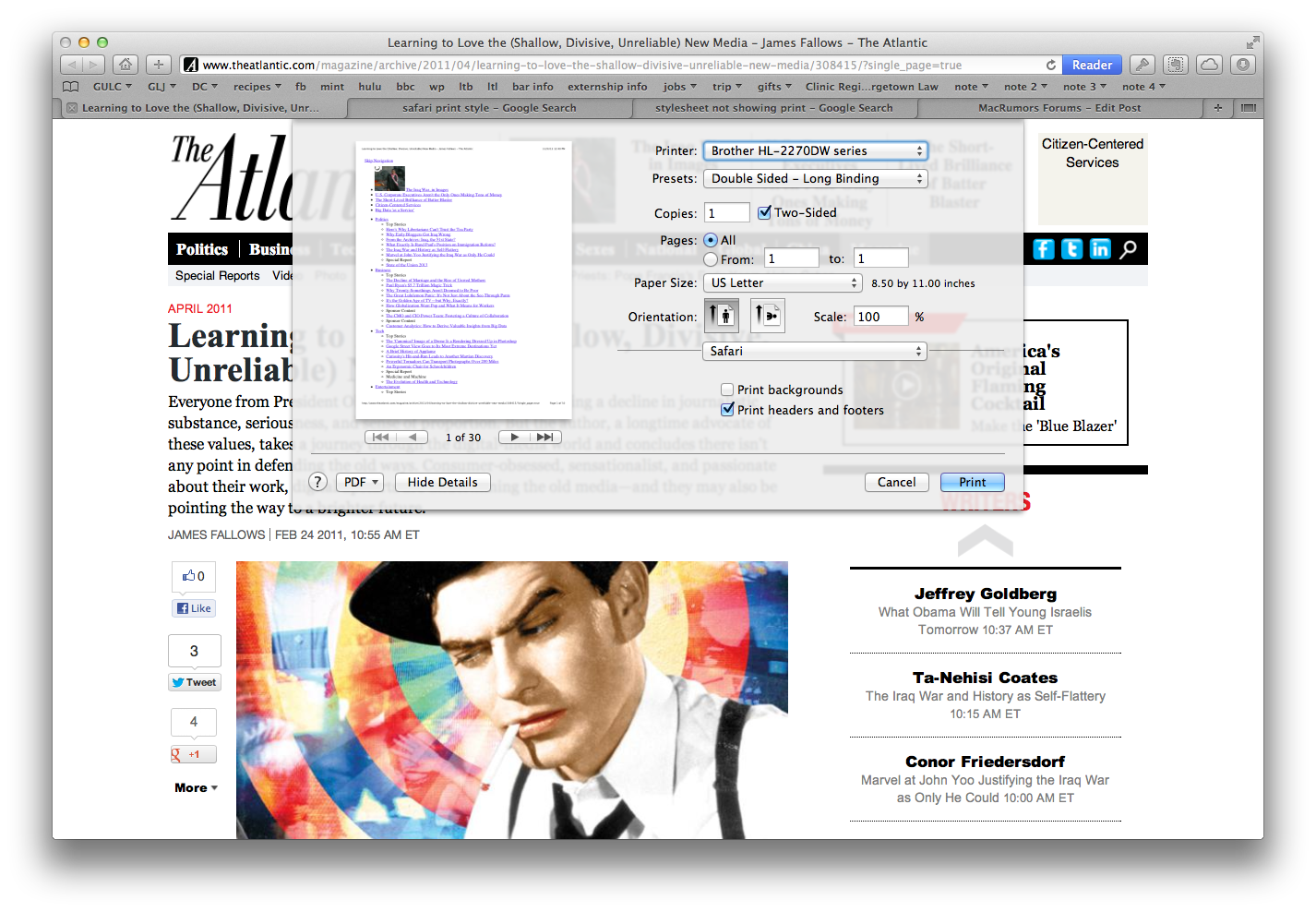Open the open-book bookmarks icon
This screenshot has height=912, width=1316.
point(71,87)
